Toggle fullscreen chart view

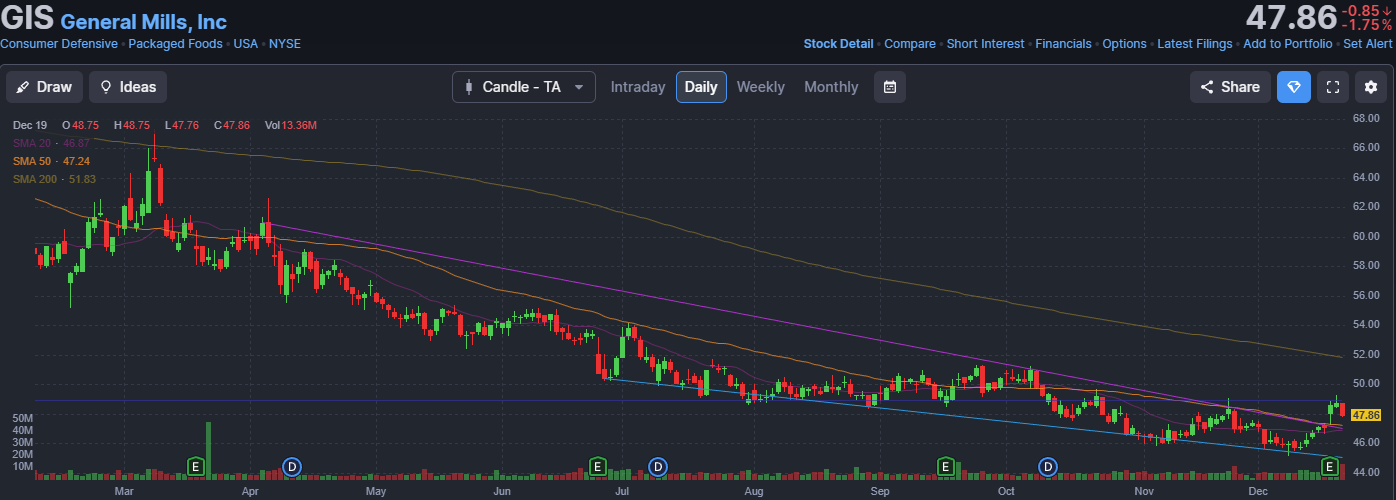point(1332,87)
